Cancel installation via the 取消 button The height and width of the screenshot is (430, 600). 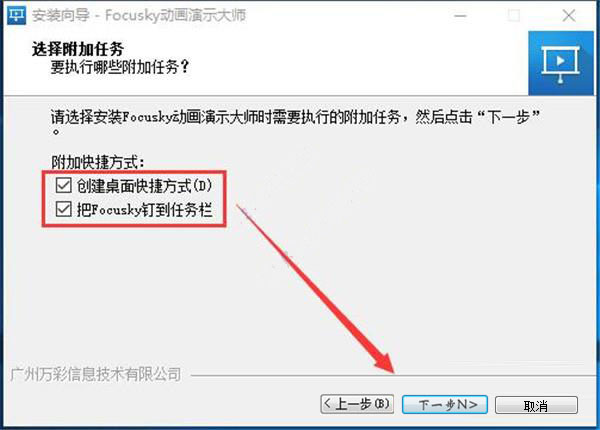click(x=536, y=405)
